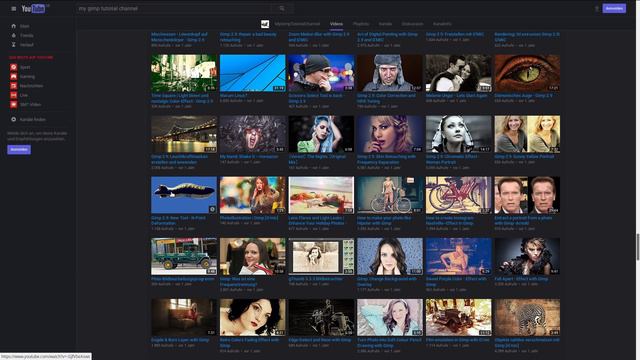This screenshot has height=360, width=640.
Task: Open 'Edge Detect and Neon with Gimp' title
Action: tap(320, 340)
